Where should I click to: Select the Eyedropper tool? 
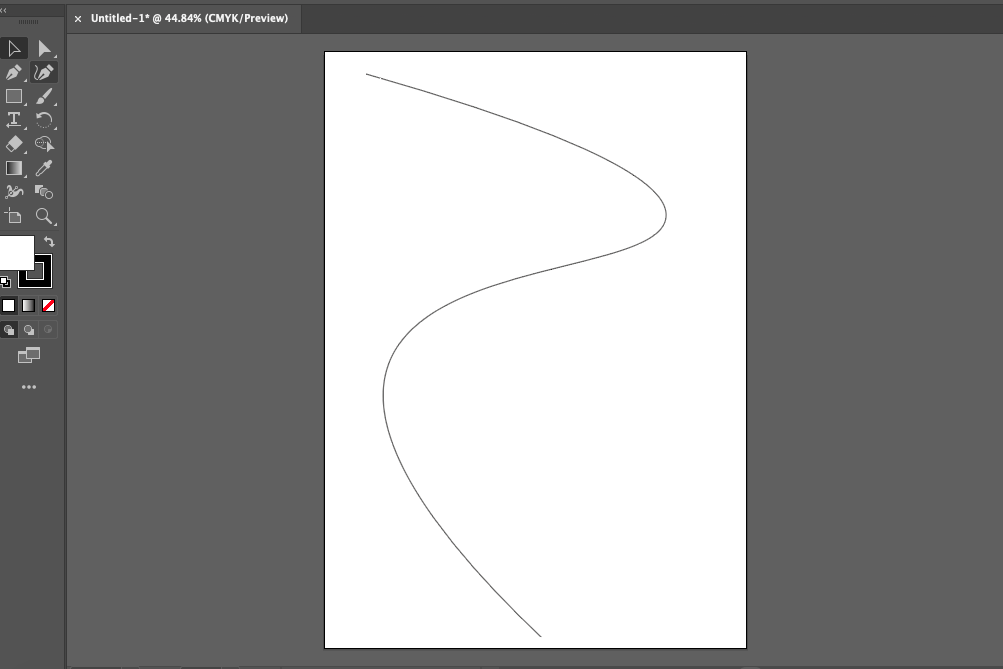point(44,168)
